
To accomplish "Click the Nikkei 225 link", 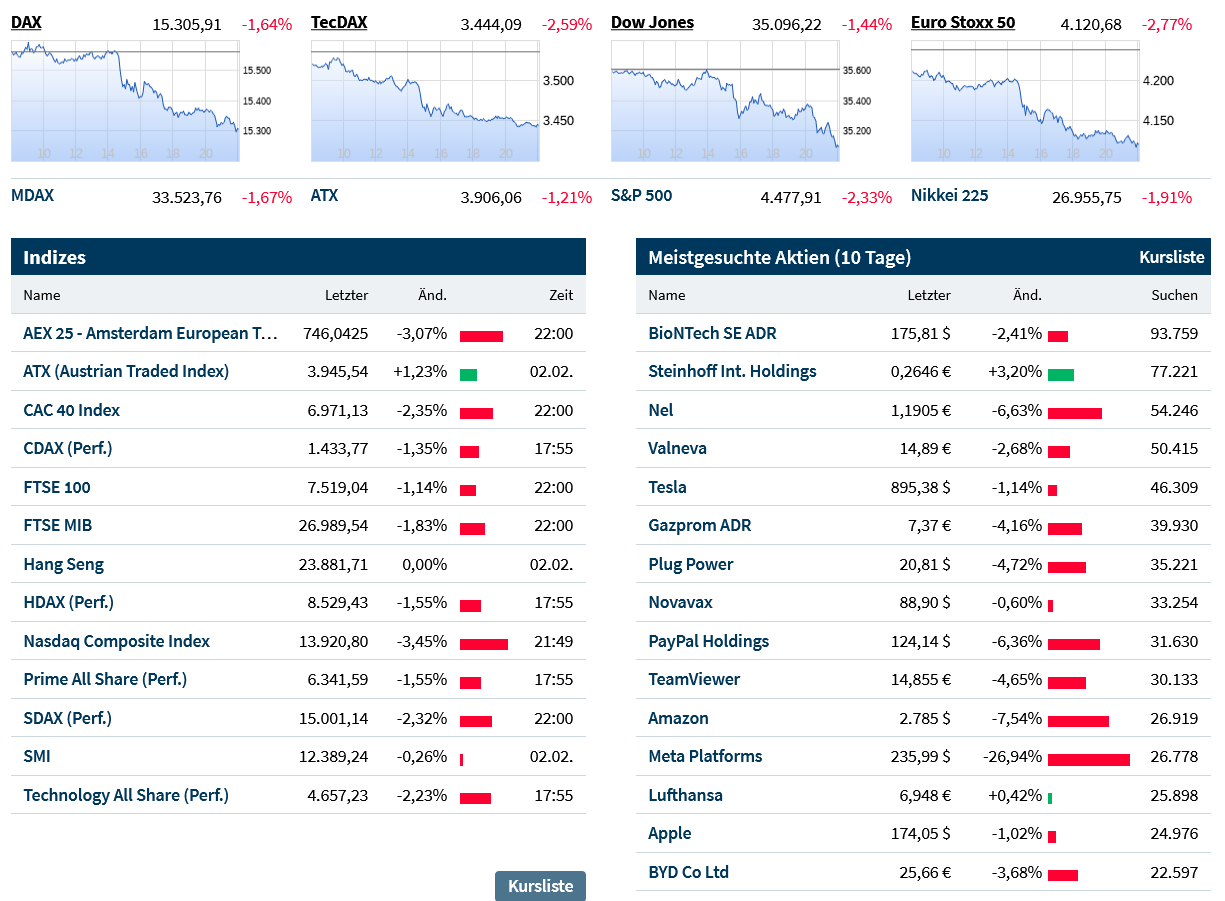I will pyautogui.click(x=949, y=196).
